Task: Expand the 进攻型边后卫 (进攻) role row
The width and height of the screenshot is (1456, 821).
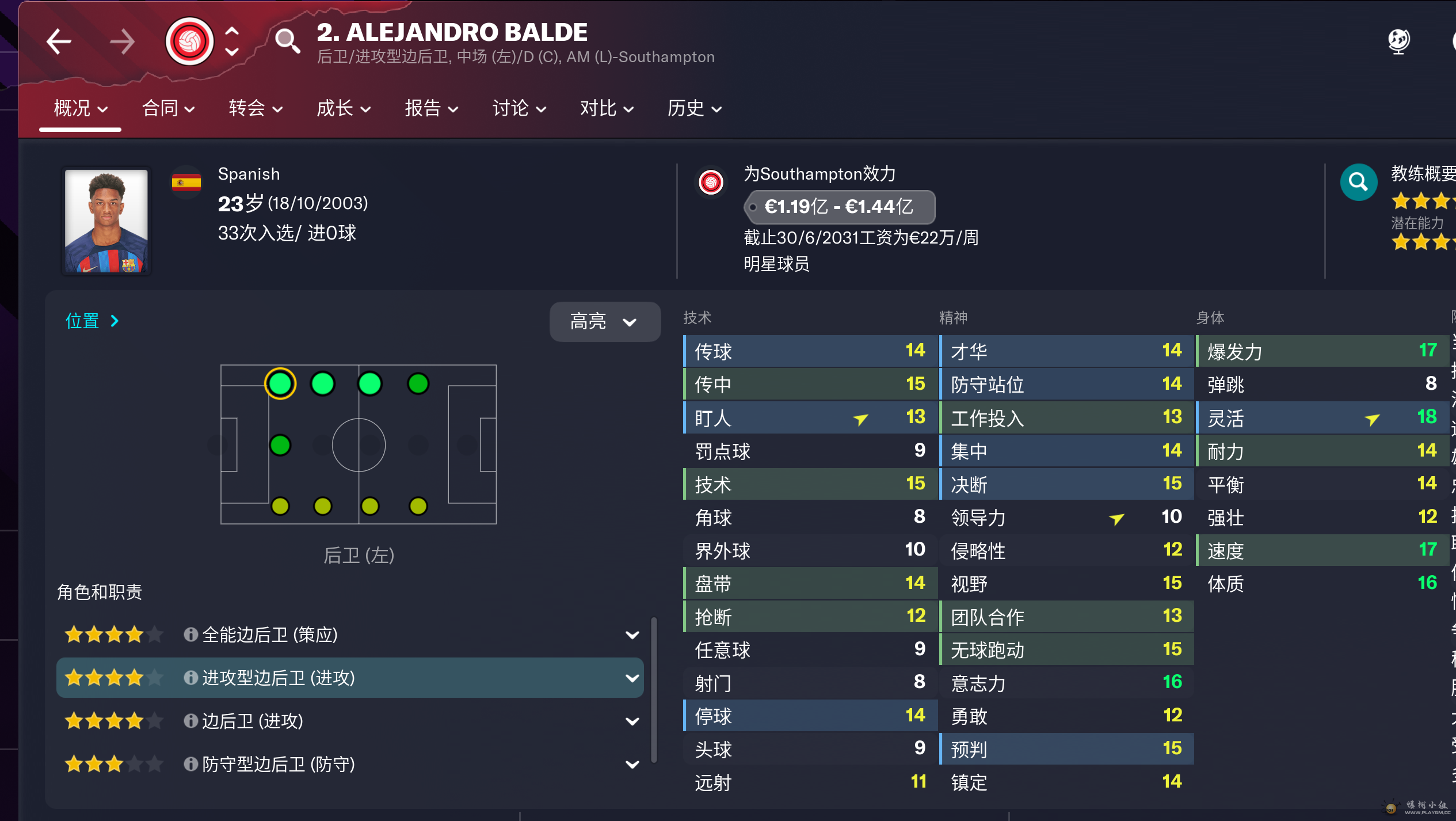Action: (x=632, y=678)
